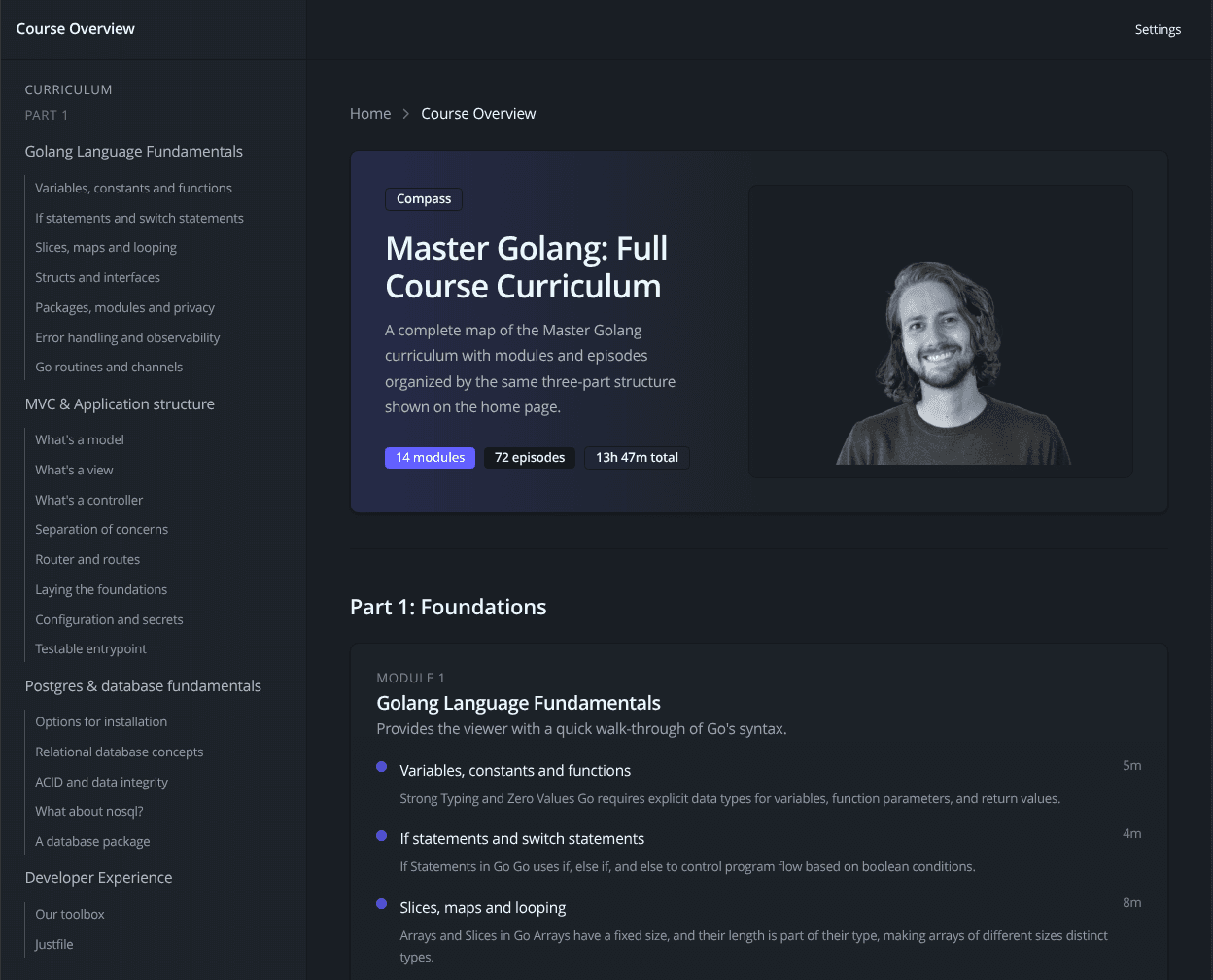The height and width of the screenshot is (980, 1213).
Task: Navigate Home via the breadcrumb
Action: click(x=370, y=113)
